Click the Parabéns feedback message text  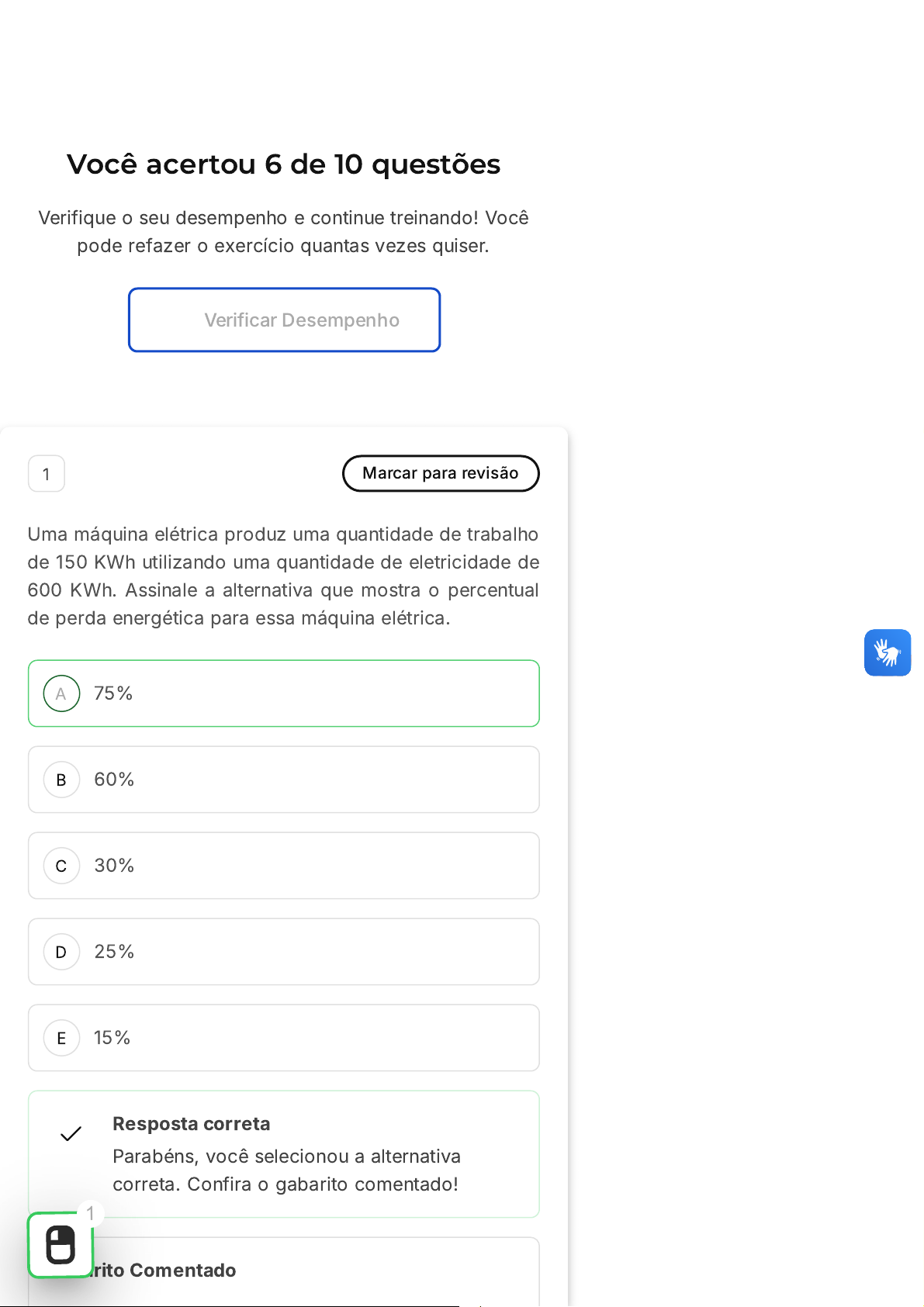pyautogui.click(x=286, y=1170)
